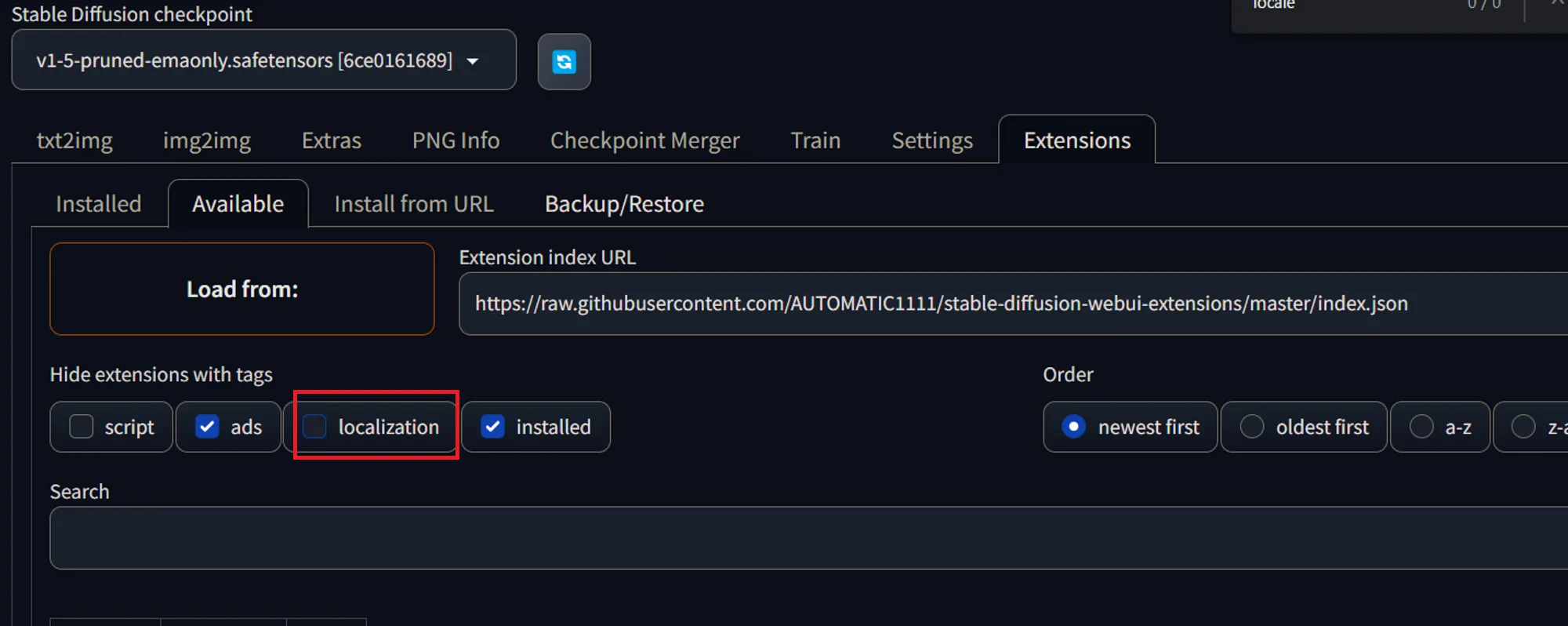Select the Installed extensions sub-tab
The width and height of the screenshot is (1568, 626).
coord(99,204)
